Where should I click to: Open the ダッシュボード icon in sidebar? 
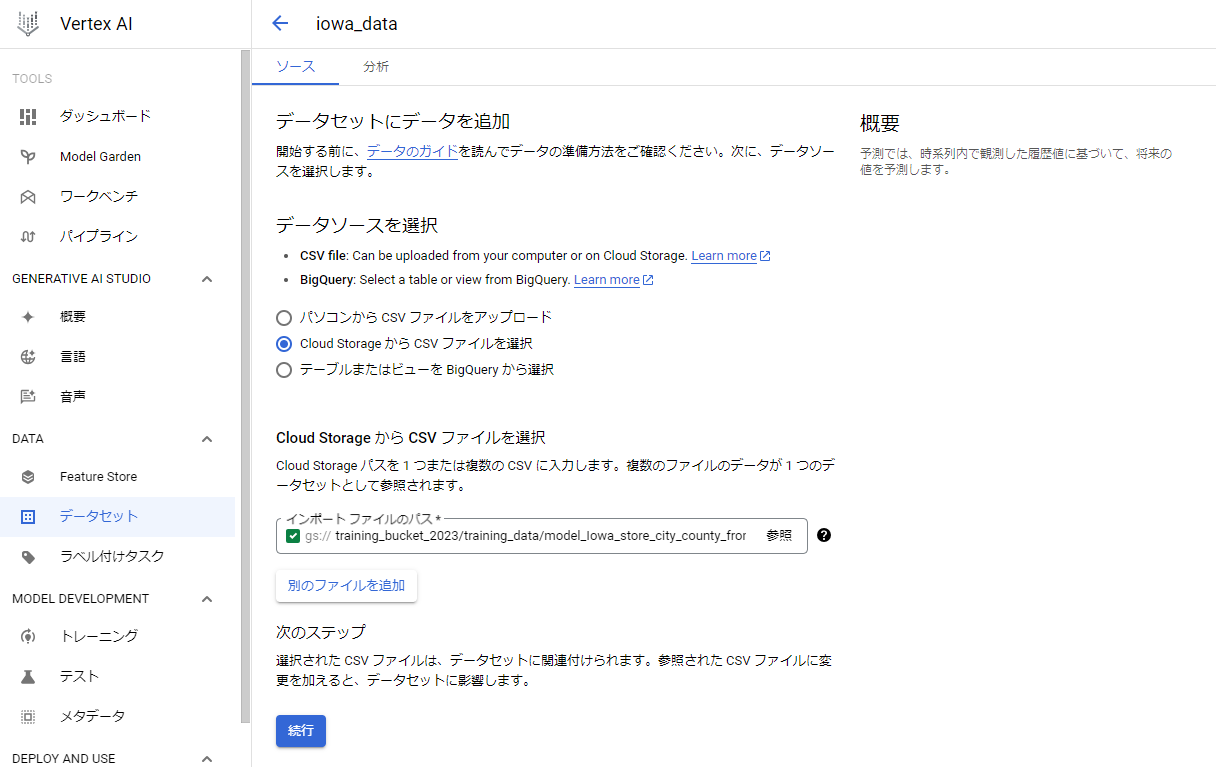tap(28, 116)
